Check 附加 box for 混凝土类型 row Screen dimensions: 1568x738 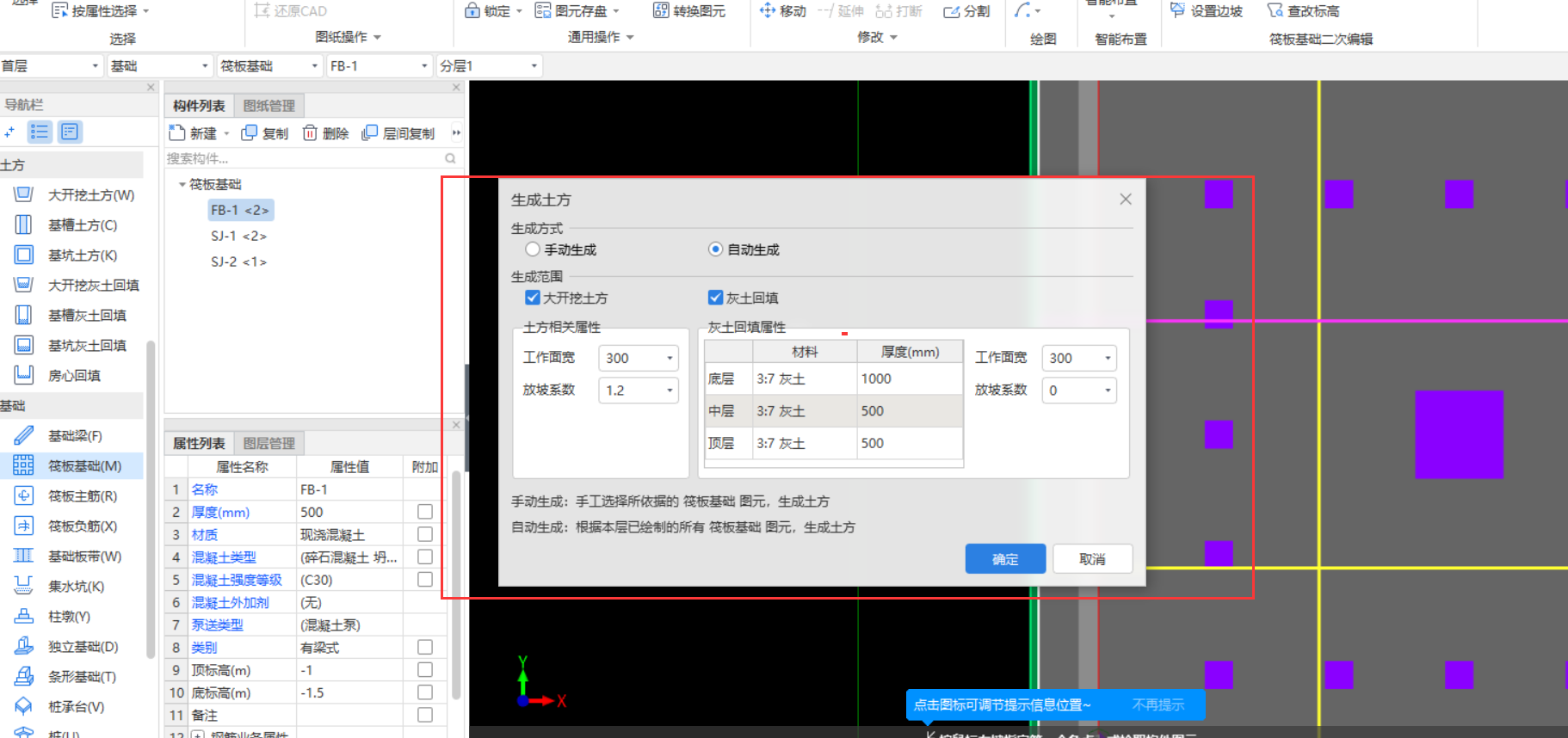point(425,557)
